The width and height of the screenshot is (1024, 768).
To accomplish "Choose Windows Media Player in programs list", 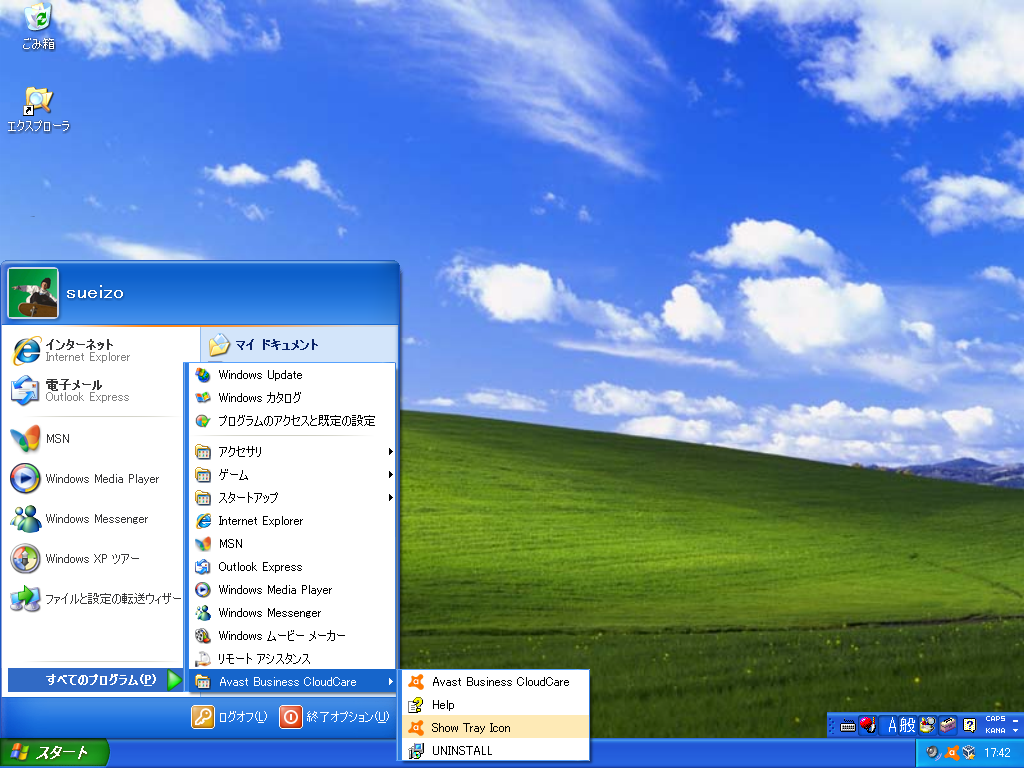I will pyautogui.click(x=292, y=590).
